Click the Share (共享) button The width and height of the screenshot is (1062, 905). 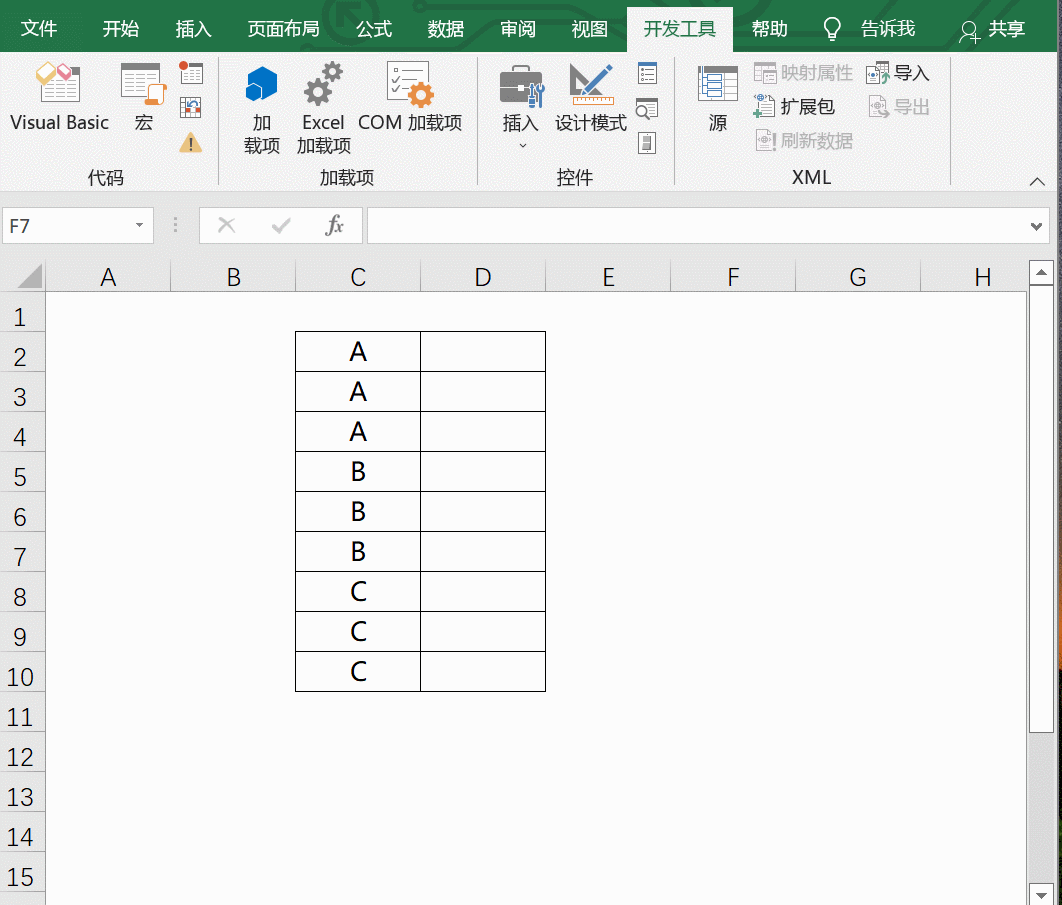[992, 30]
